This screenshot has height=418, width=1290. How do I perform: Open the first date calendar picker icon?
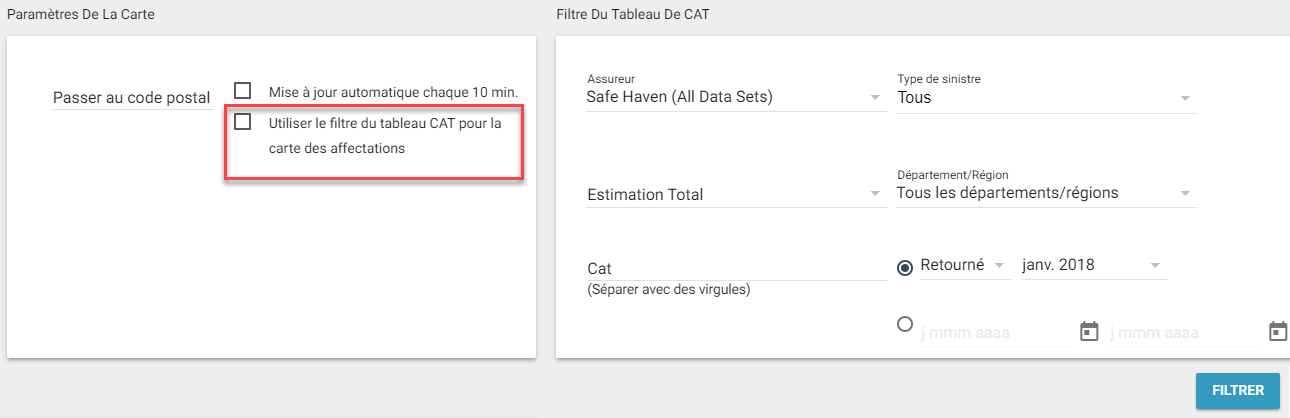point(1090,331)
